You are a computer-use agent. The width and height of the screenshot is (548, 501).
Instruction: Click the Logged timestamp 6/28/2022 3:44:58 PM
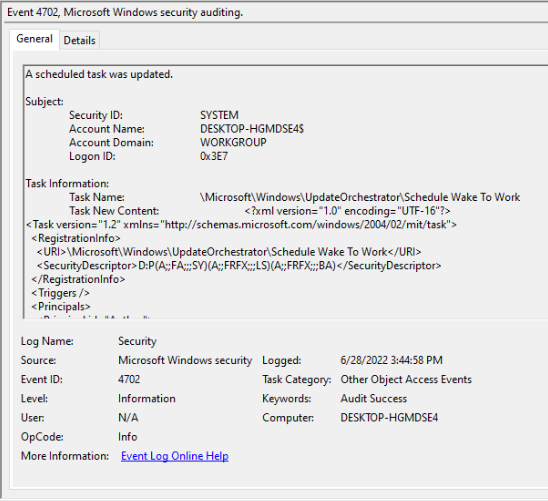pyautogui.click(x=391, y=360)
